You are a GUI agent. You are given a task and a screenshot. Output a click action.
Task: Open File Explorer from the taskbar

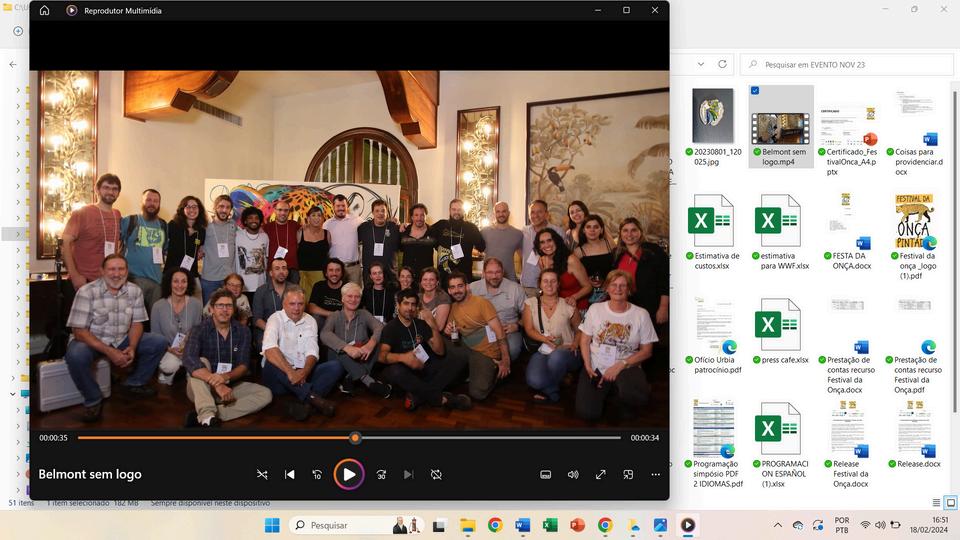click(x=467, y=525)
